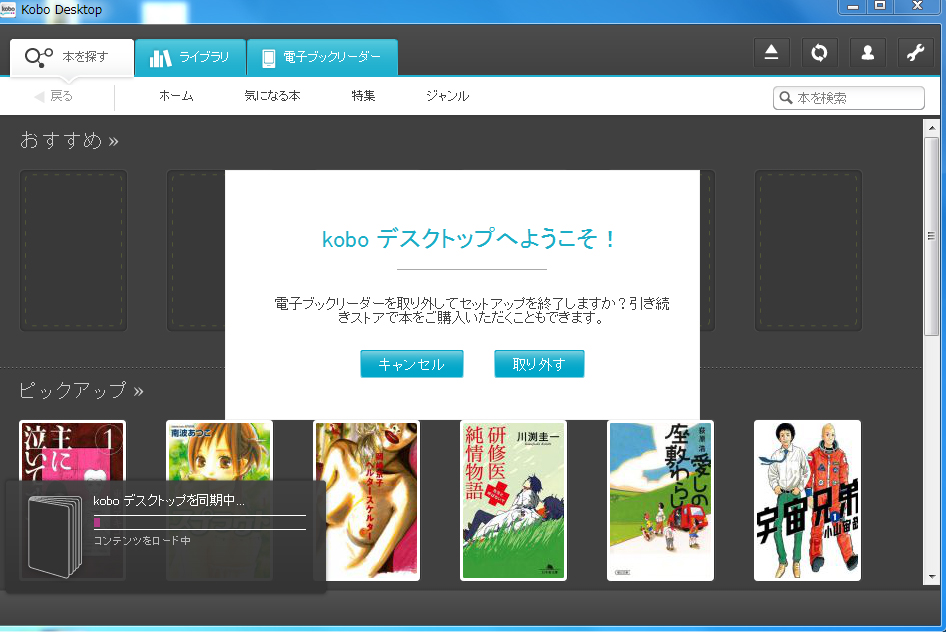Viewport: 946px width, 632px height.
Task: Open the おすすめ section link
Action: pos(69,141)
